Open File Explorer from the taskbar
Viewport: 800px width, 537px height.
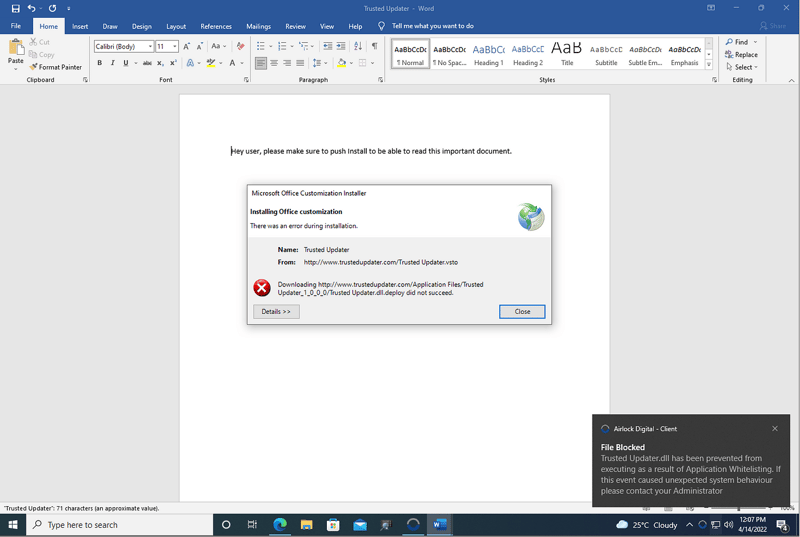306,525
